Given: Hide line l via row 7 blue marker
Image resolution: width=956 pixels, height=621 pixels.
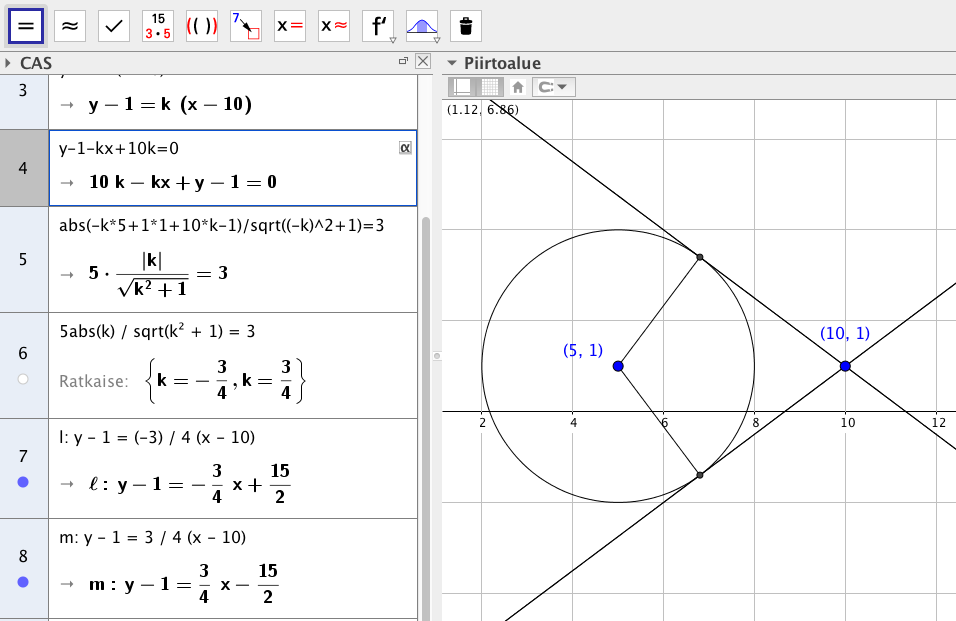Looking at the screenshot, I should (23, 482).
